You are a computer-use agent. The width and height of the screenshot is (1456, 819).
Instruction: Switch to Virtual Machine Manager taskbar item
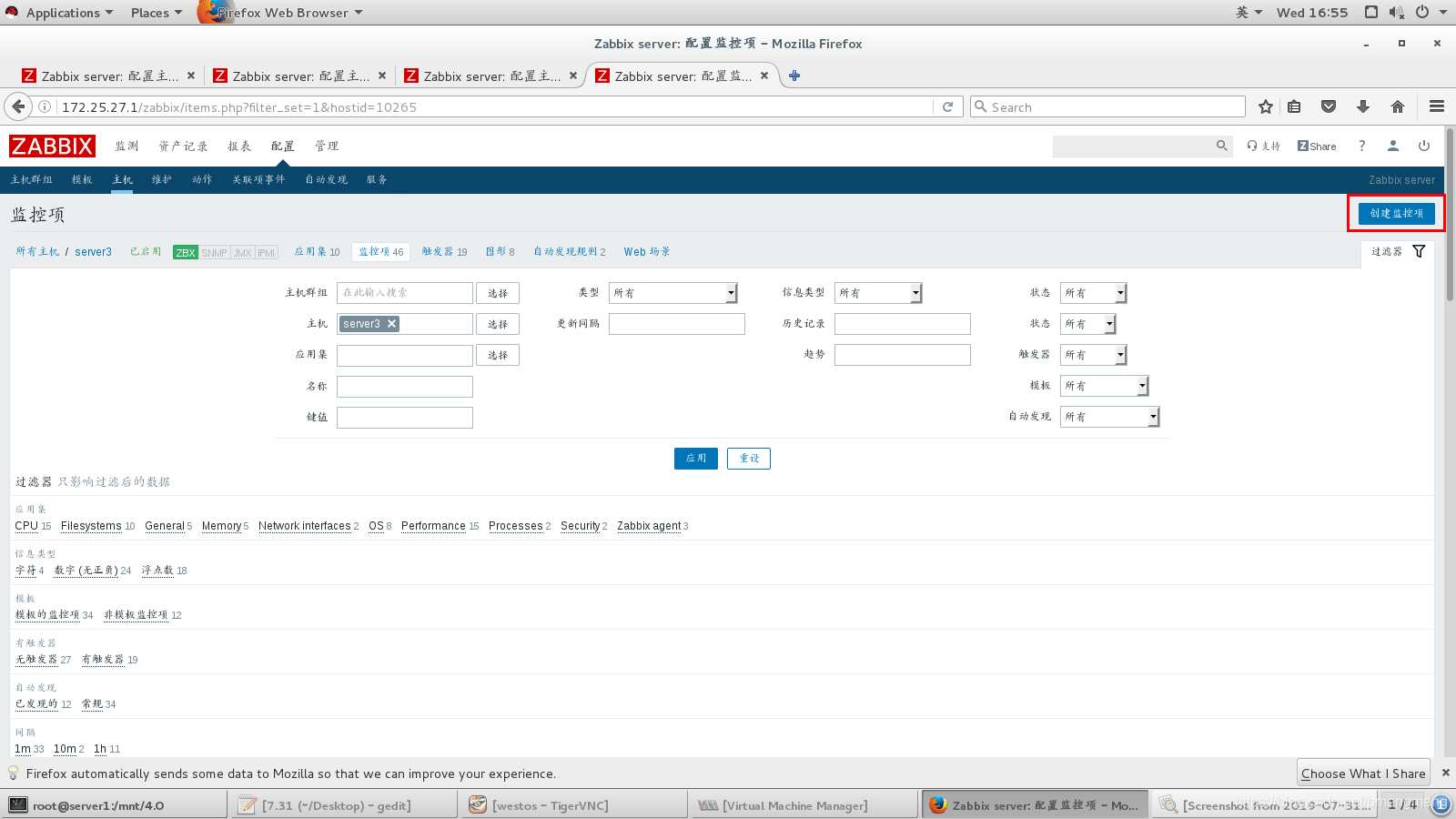pyautogui.click(x=803, y=804)
